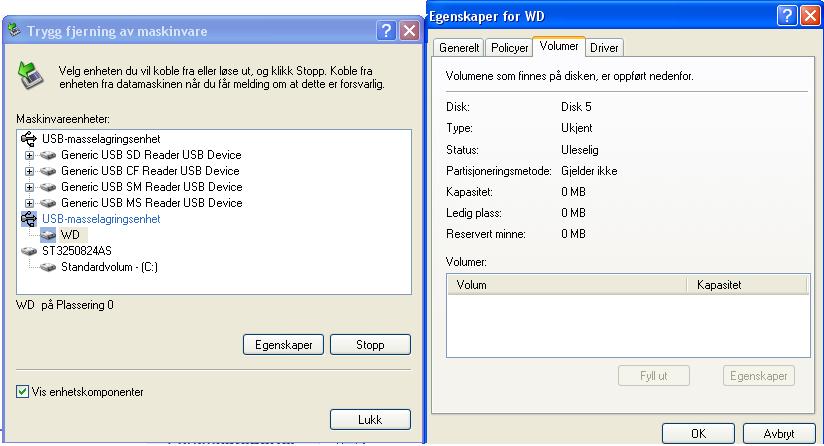
Task: Click the Generic USB MS Reader drive icon
Action: tap(48, 203)
